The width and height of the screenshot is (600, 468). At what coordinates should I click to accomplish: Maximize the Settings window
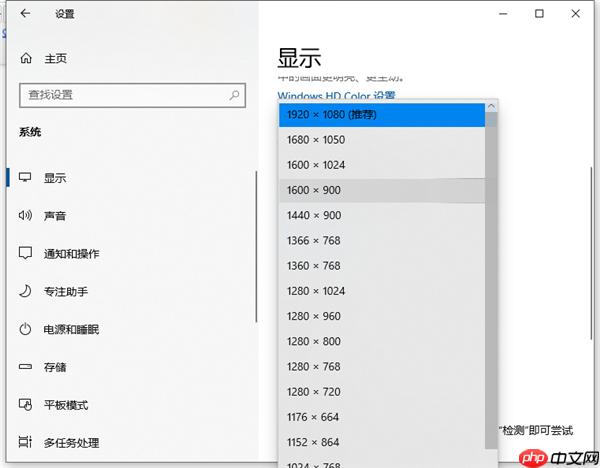(539, 14)
